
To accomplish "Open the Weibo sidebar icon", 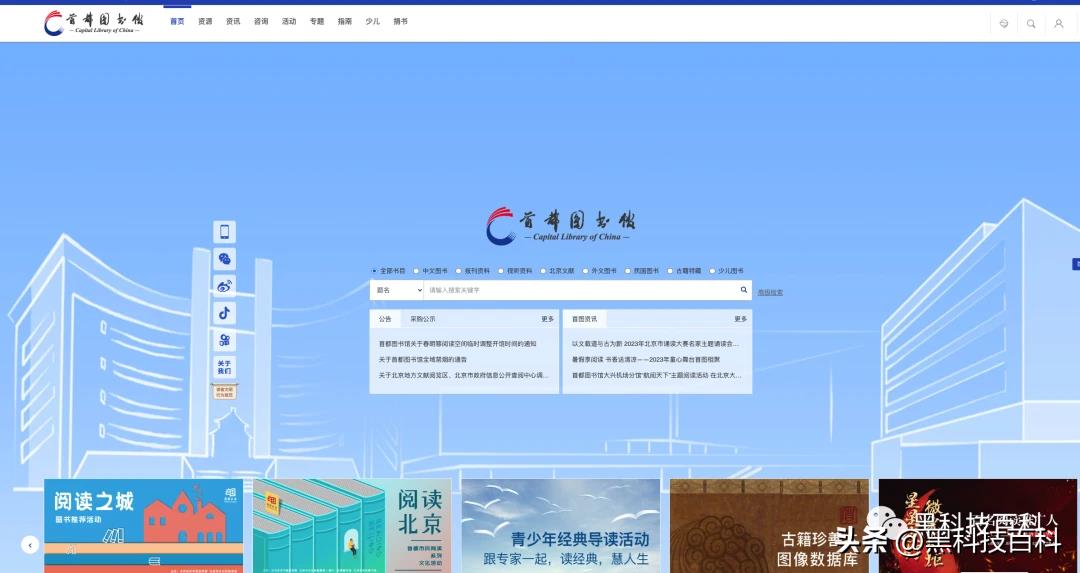I will [225, 286].
